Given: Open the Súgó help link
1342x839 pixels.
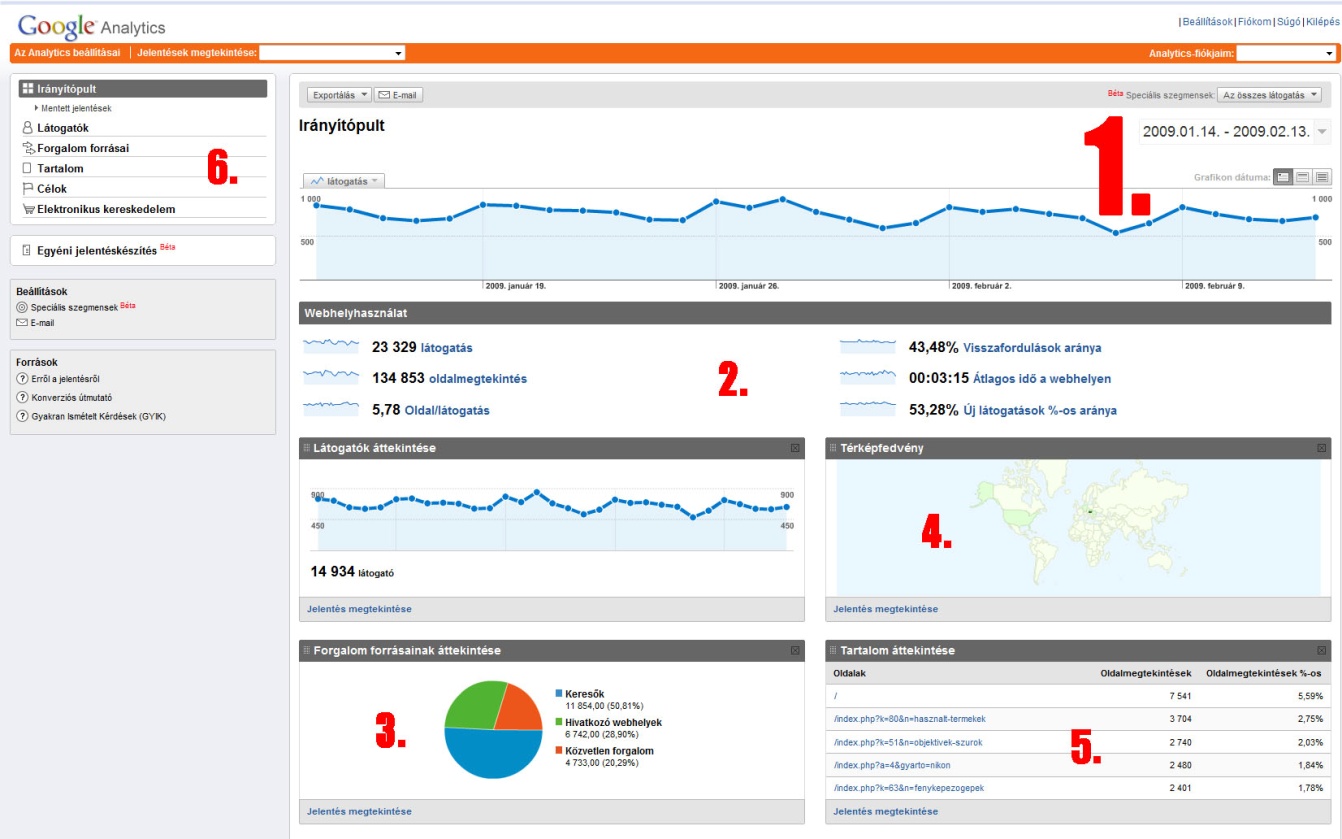Looking at the screenshot, I should tap(1288, 21).
